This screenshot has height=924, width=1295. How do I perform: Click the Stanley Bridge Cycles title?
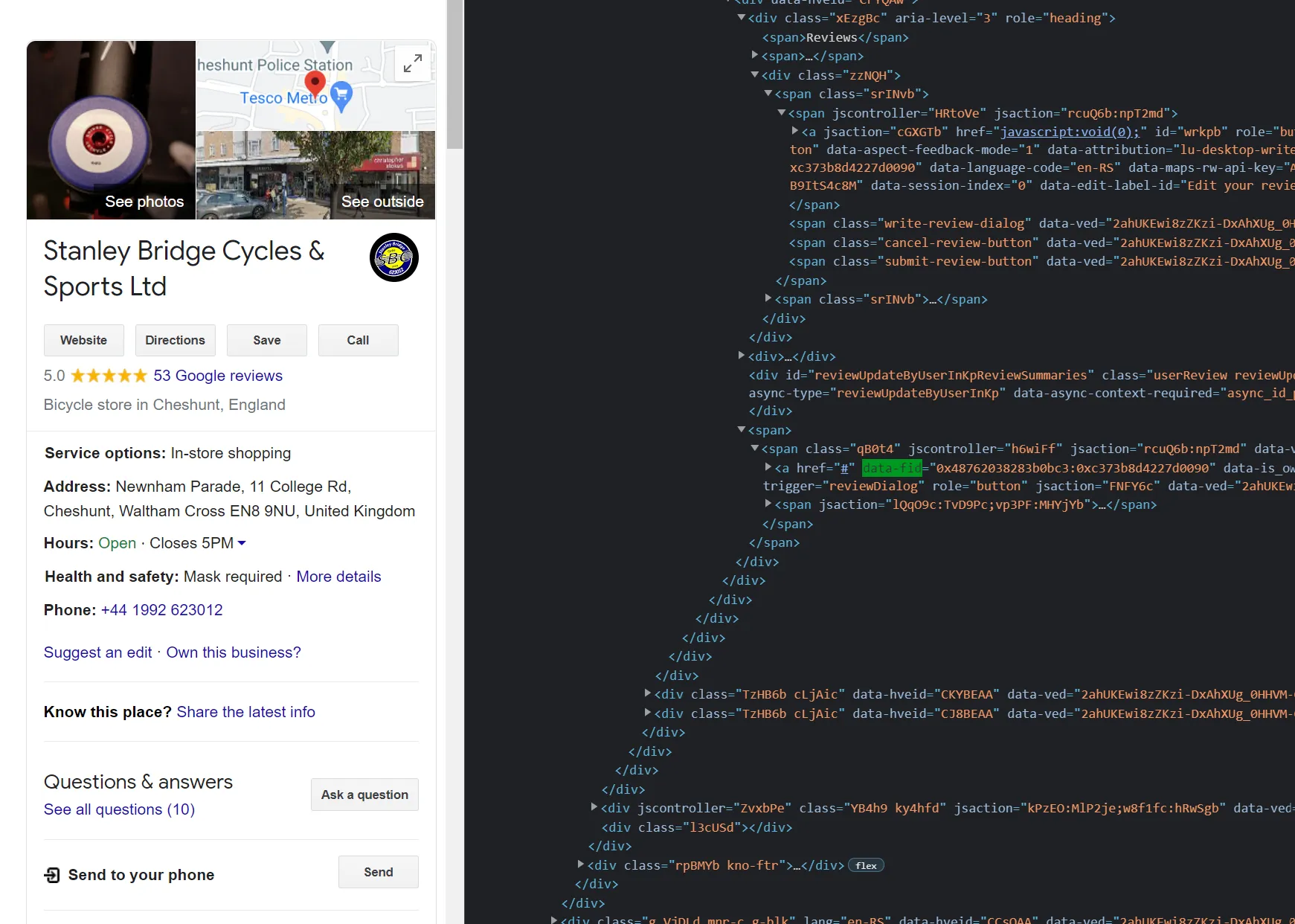click(184, 269)
